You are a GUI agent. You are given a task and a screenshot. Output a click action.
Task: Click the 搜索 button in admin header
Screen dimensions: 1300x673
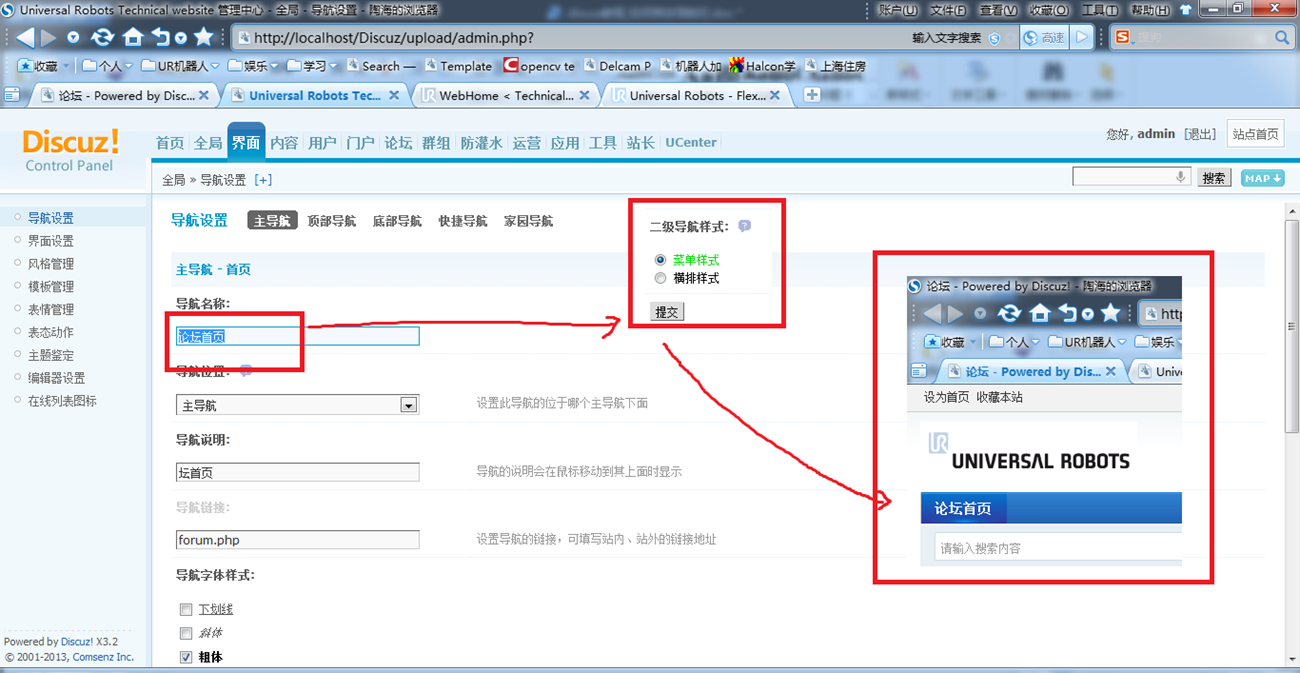(x=1214, y=178)
